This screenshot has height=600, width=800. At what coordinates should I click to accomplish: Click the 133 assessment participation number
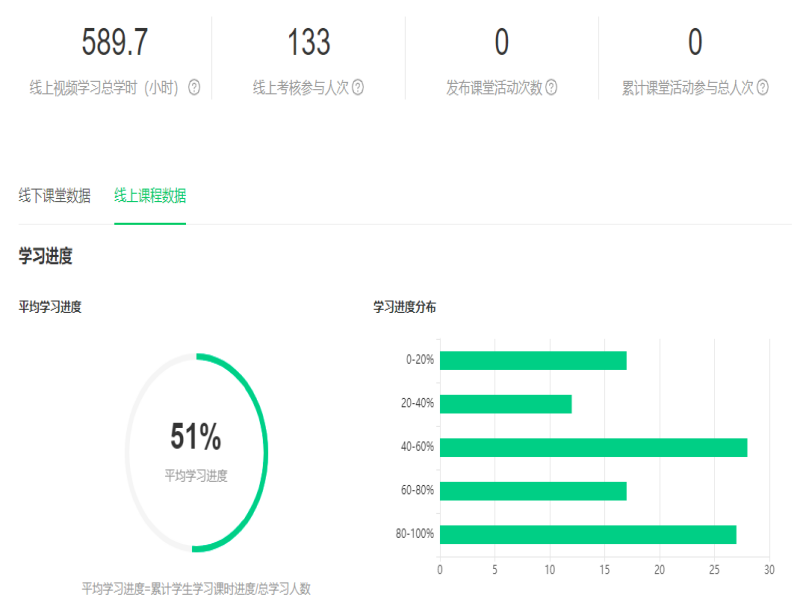(308, 42)
